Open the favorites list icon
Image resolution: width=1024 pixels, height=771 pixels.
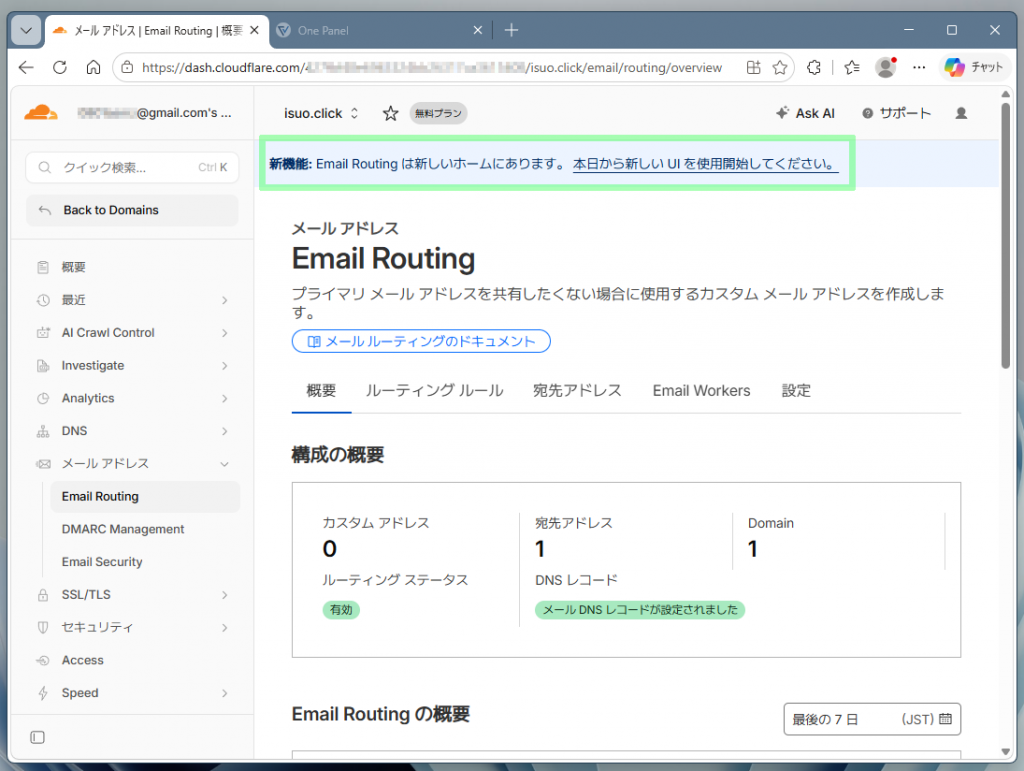852,67
